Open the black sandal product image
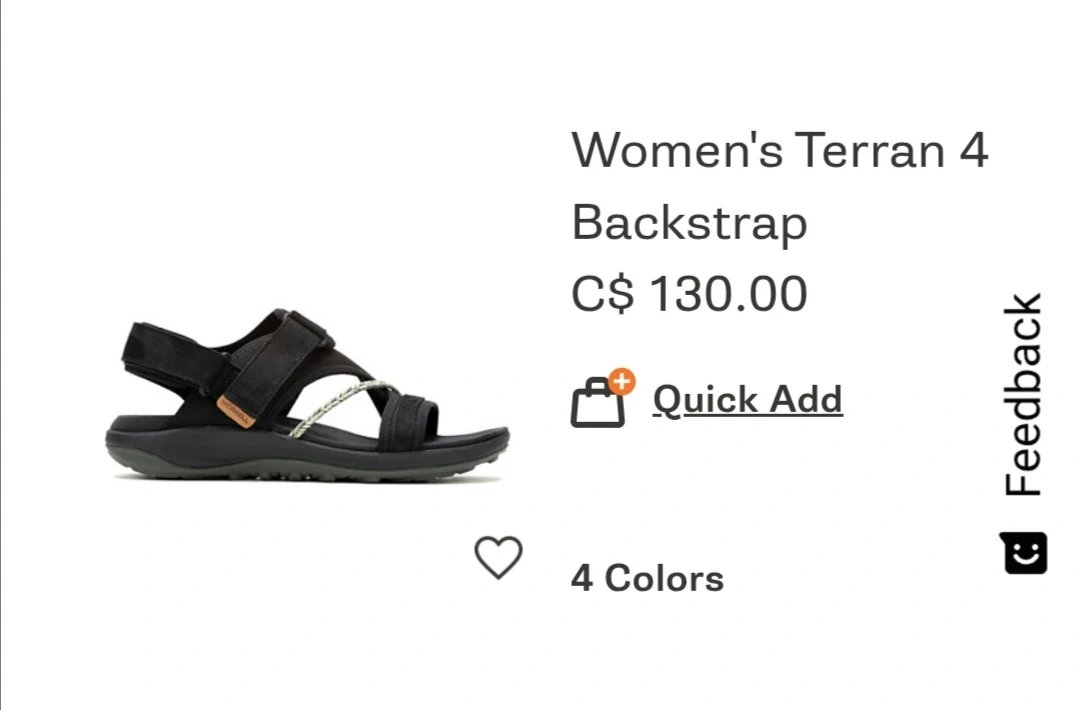Screen dimensions: 1080x710 click(307, 395)
